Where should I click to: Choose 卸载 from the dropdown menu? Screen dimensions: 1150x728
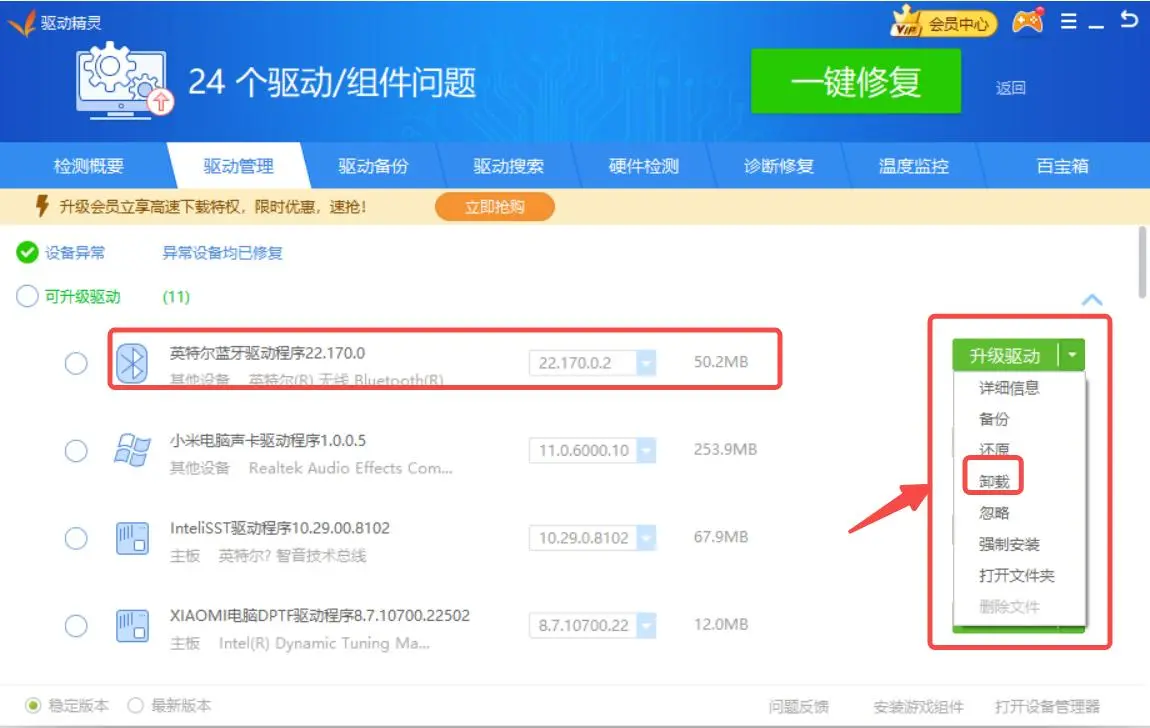(994, 482)
